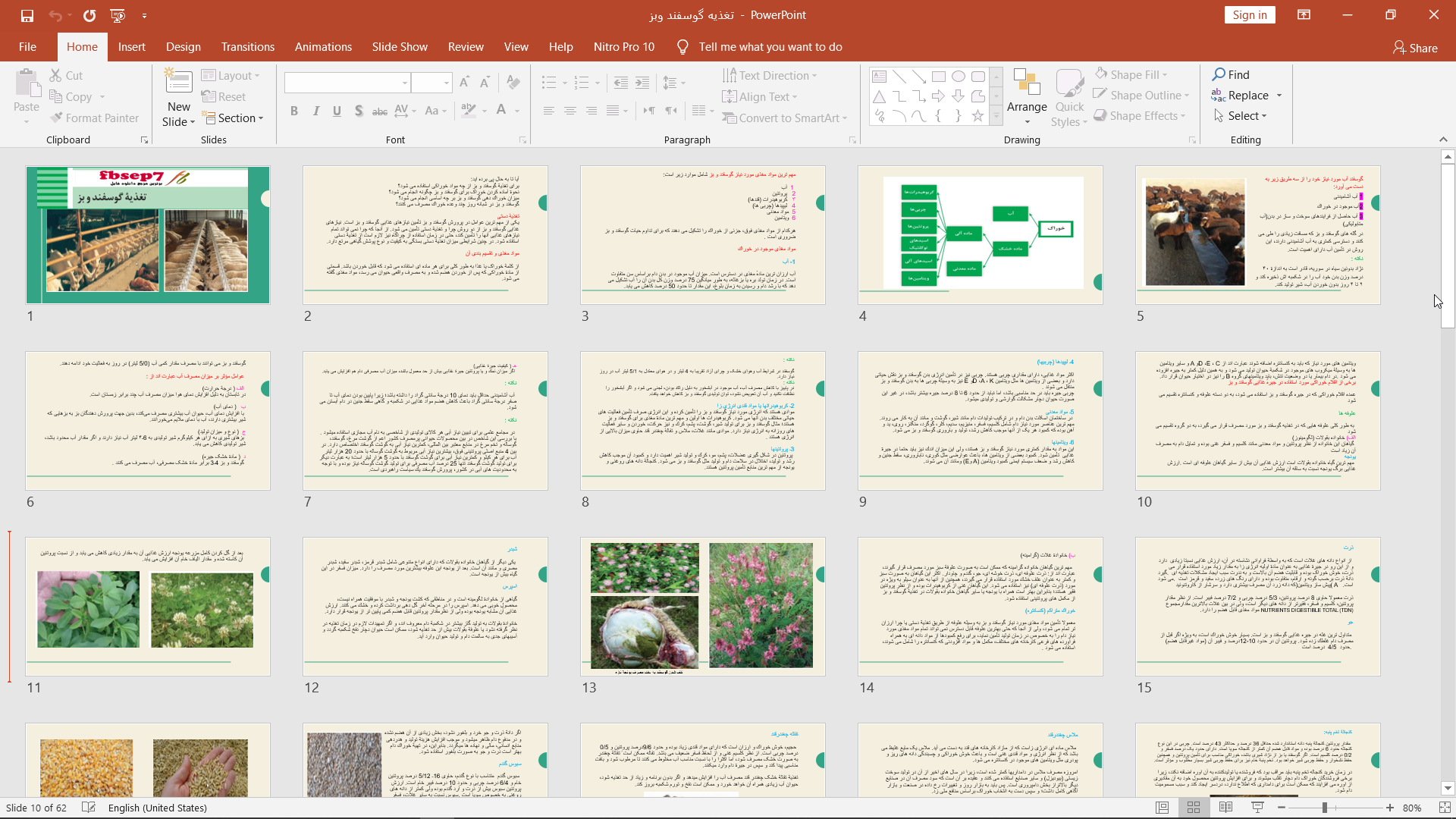Click the zoom slider handle

pyautogui.click(x=1325, y=808)
